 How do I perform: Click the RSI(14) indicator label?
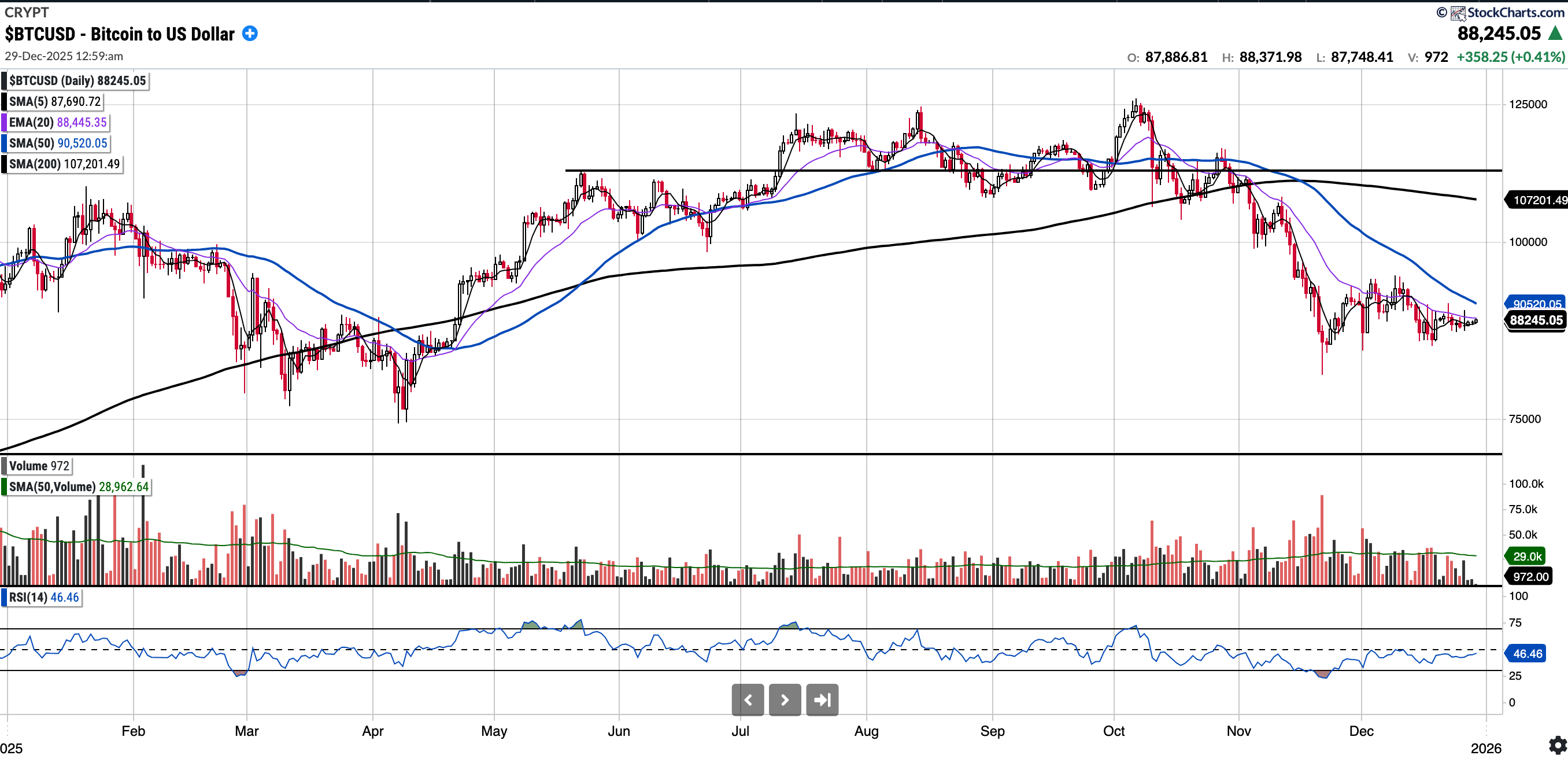44,597
